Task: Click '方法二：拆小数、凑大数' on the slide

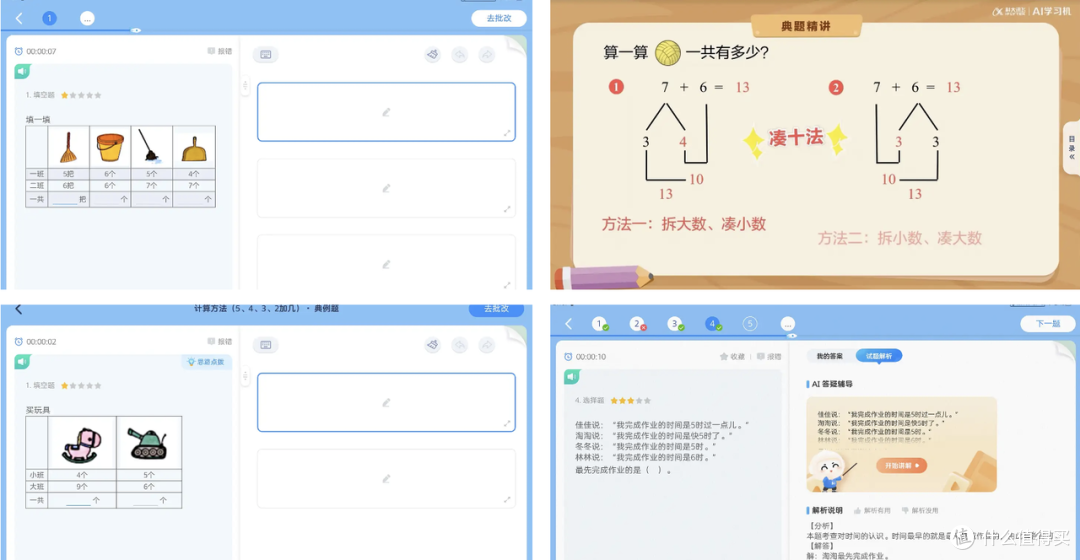Action: [x=900, y=238]
